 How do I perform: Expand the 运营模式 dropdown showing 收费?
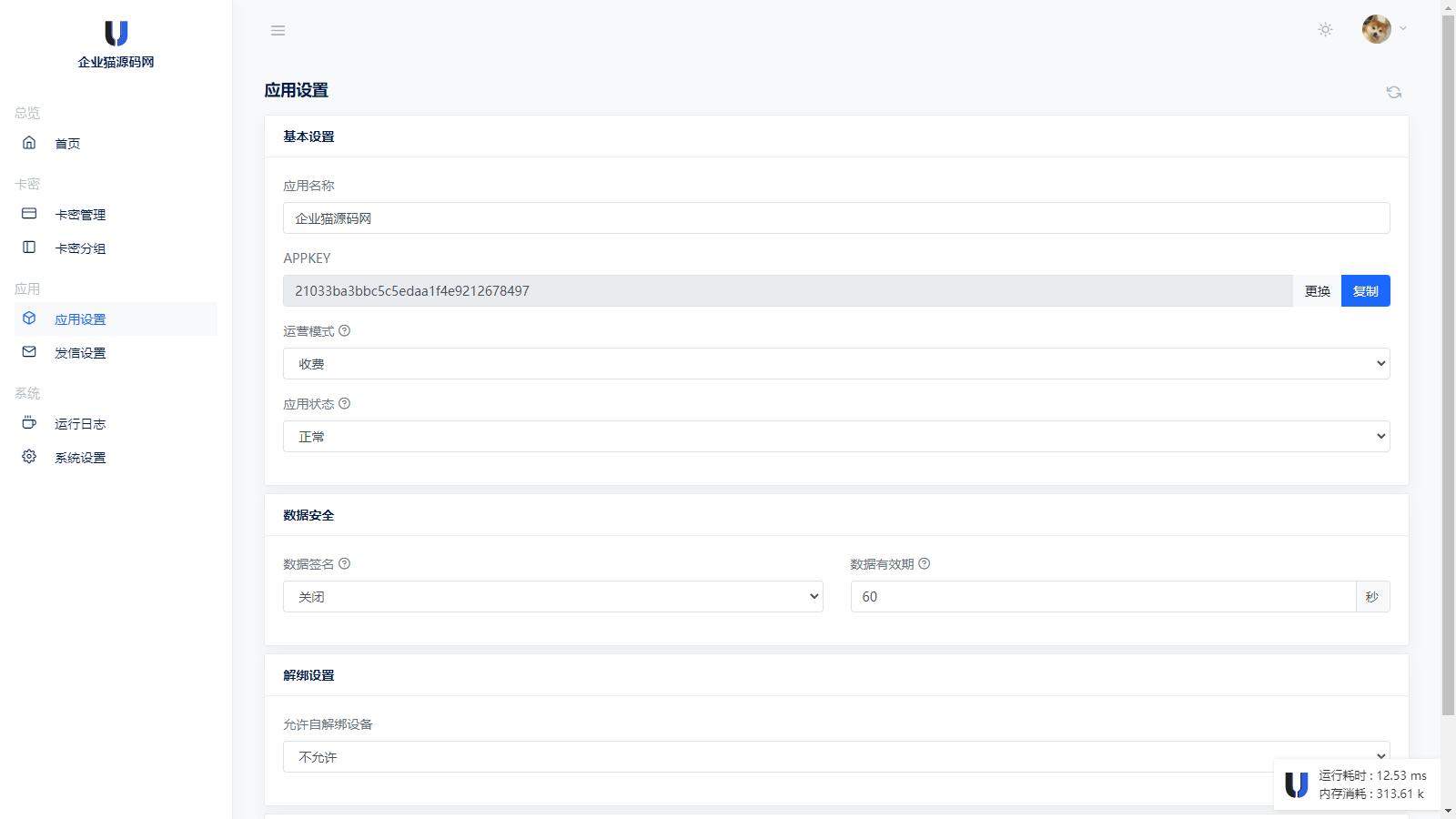tap(835, 364)
